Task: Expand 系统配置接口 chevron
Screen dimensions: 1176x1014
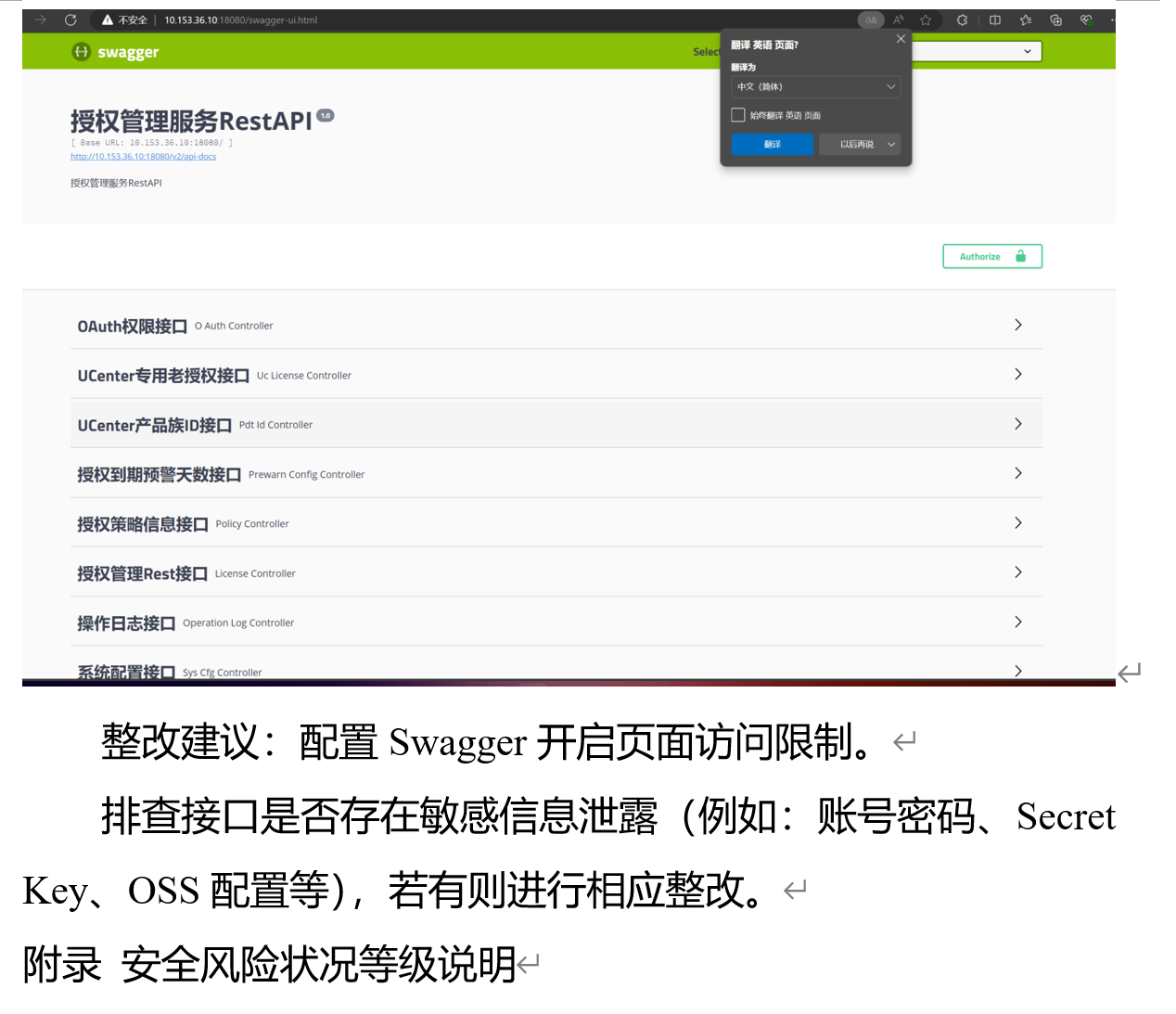Action: 1018,671
